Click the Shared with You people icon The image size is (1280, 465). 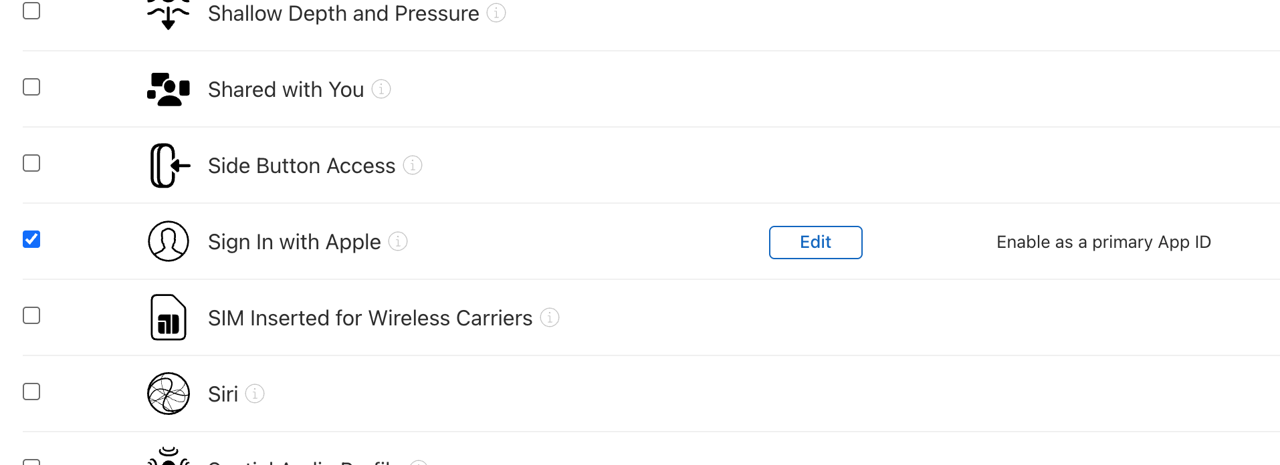(x=168, y=89)
